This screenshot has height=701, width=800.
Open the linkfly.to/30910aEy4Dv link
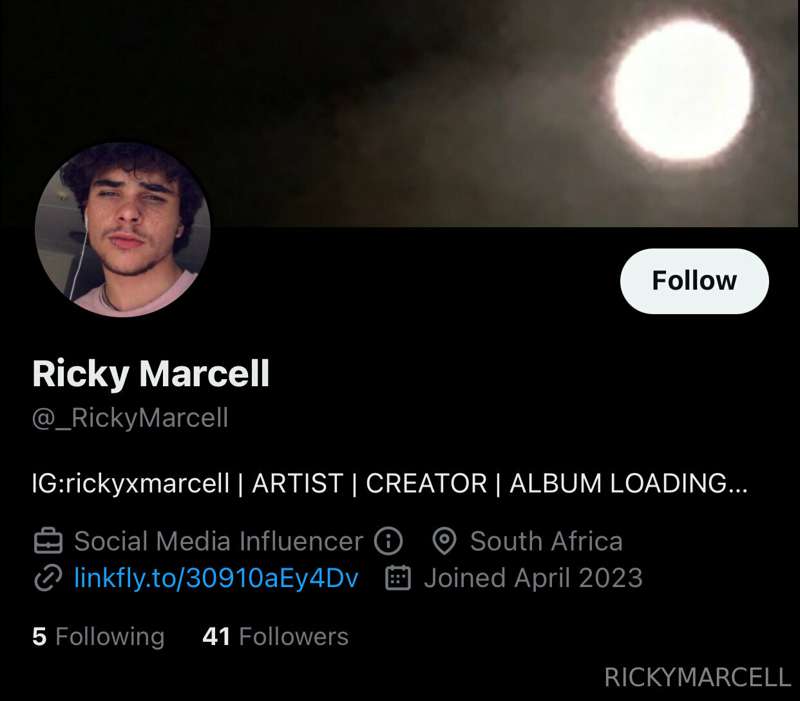(x=216, y=578)
